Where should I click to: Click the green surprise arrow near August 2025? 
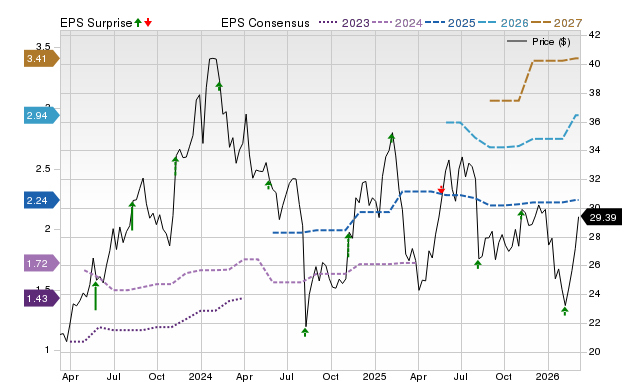click(478, 264)
